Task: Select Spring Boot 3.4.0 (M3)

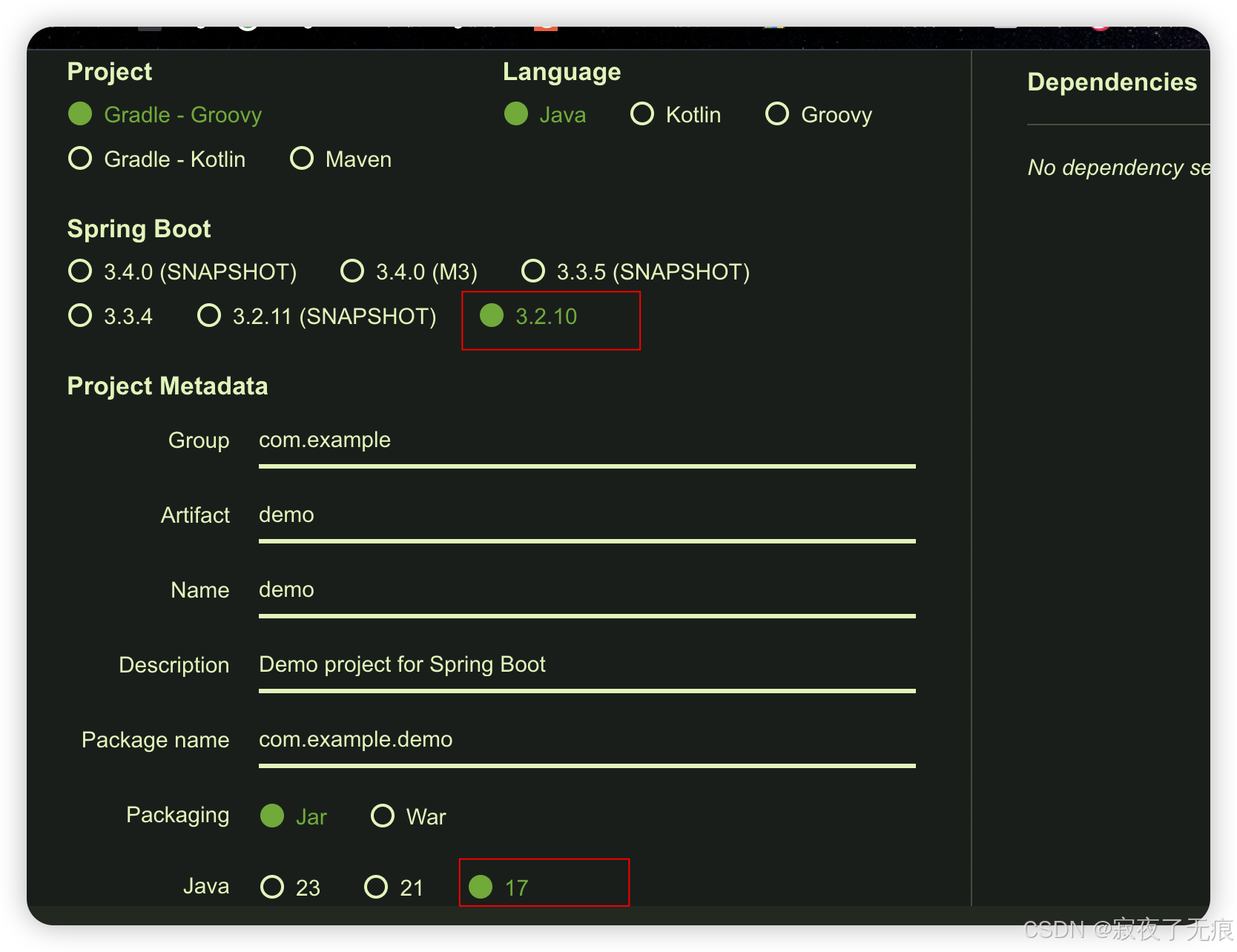Action: pos(409,272)
